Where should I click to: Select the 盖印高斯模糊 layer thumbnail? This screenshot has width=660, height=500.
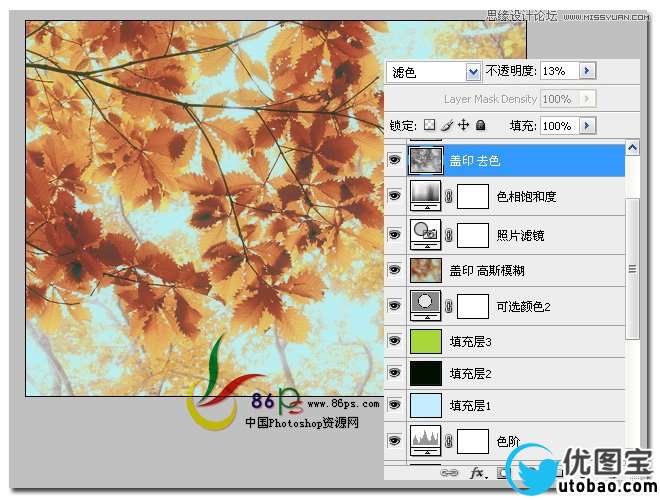click(426, 270)
